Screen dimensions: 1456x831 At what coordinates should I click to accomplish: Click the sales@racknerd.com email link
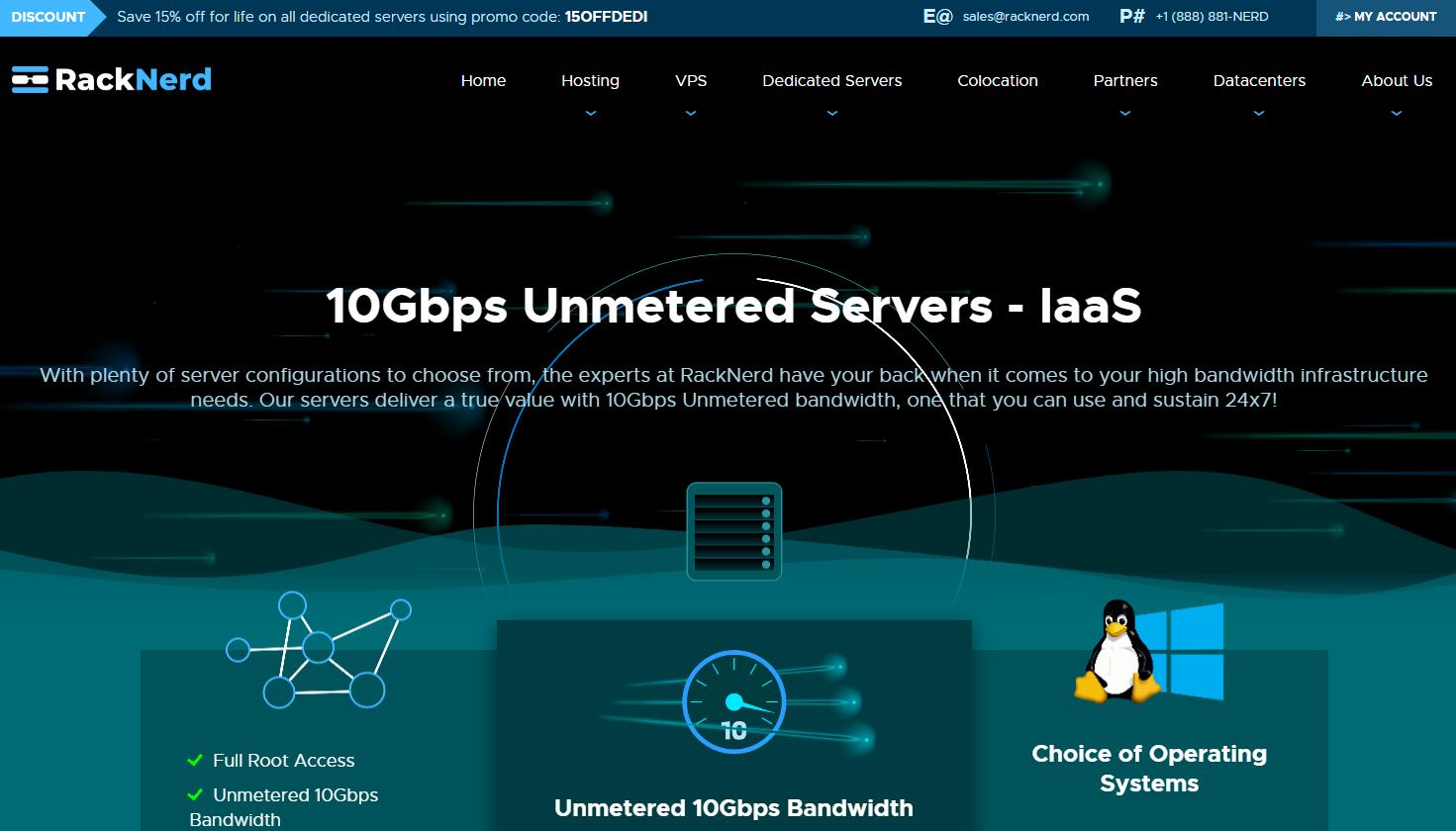point(1025,17)
